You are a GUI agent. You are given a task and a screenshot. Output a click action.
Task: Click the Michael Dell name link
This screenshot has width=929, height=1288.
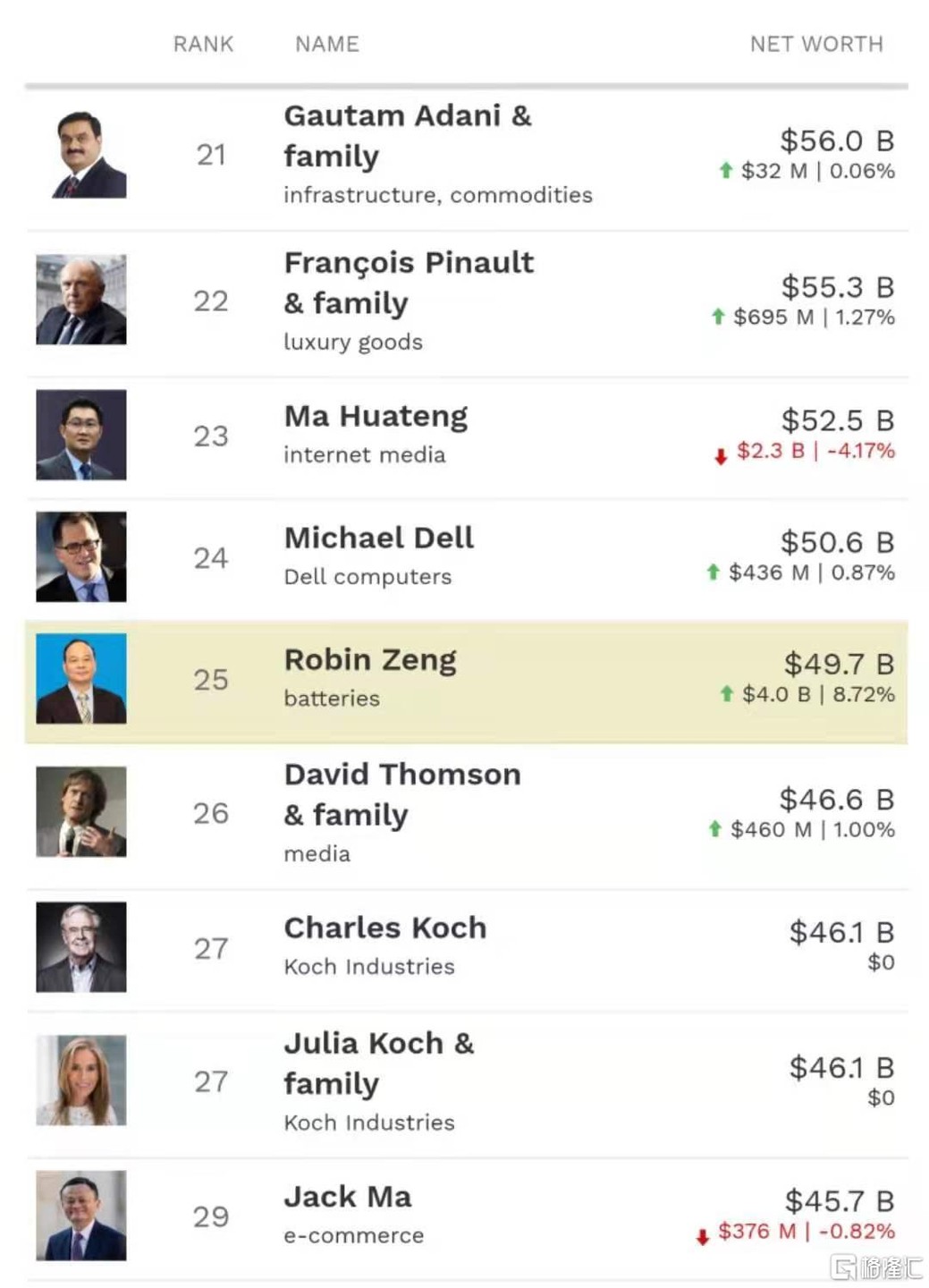coord(379,538)
